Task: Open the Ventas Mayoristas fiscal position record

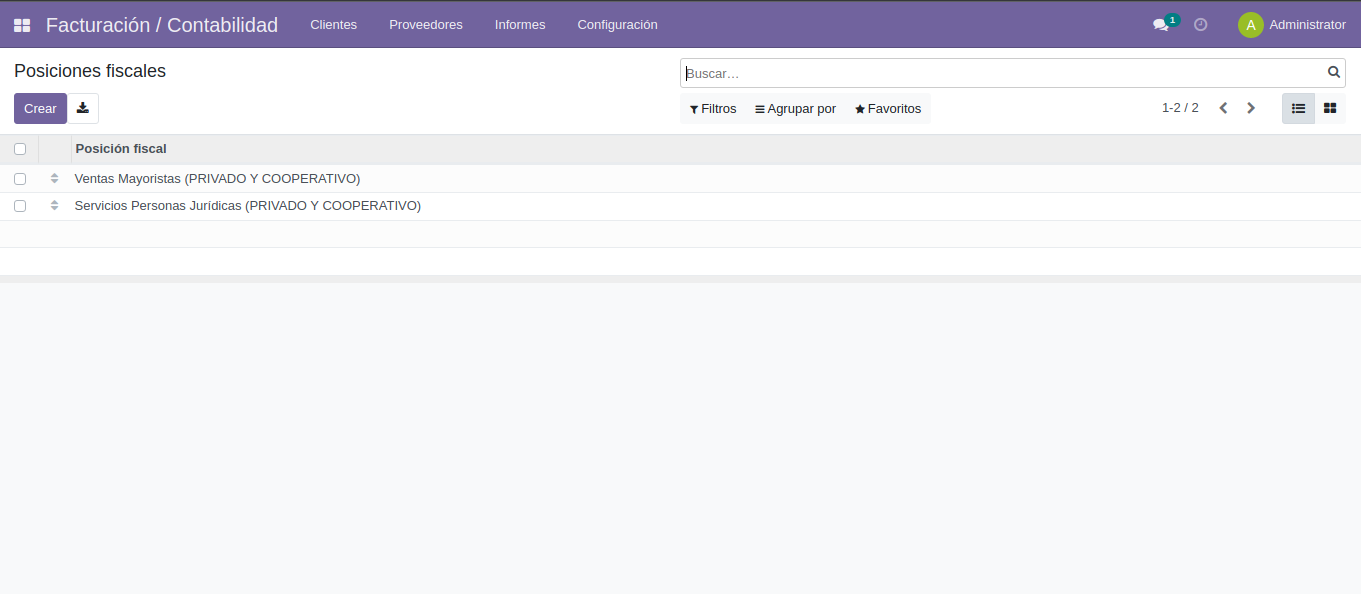Action: coord(217,178)
